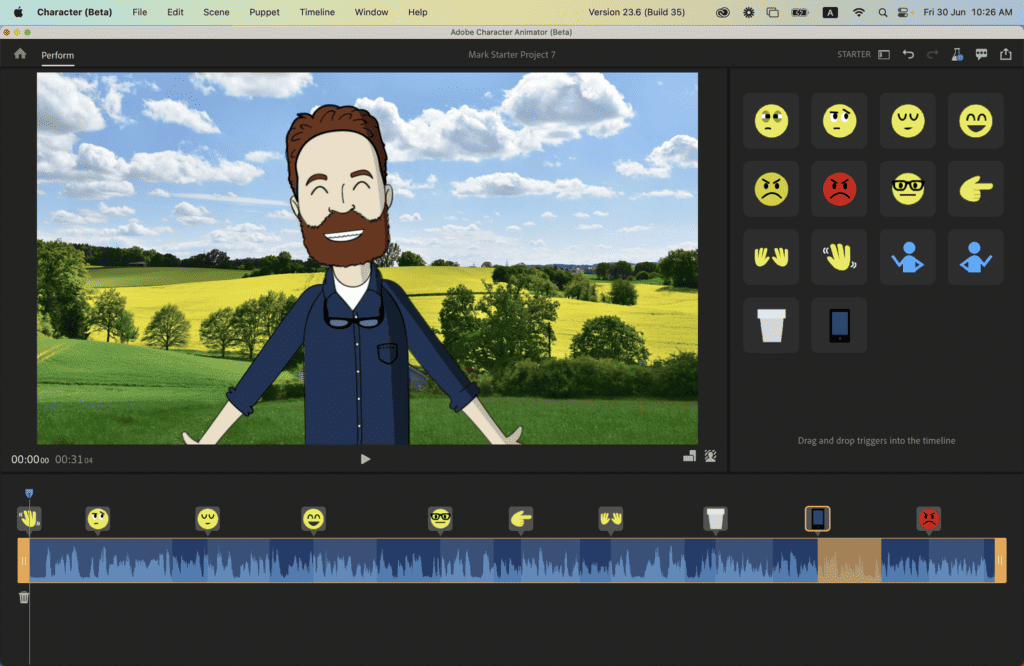Click the face tracking icon below the scene
Viewport: 1024px width, 666px height.
coord(711,456)
